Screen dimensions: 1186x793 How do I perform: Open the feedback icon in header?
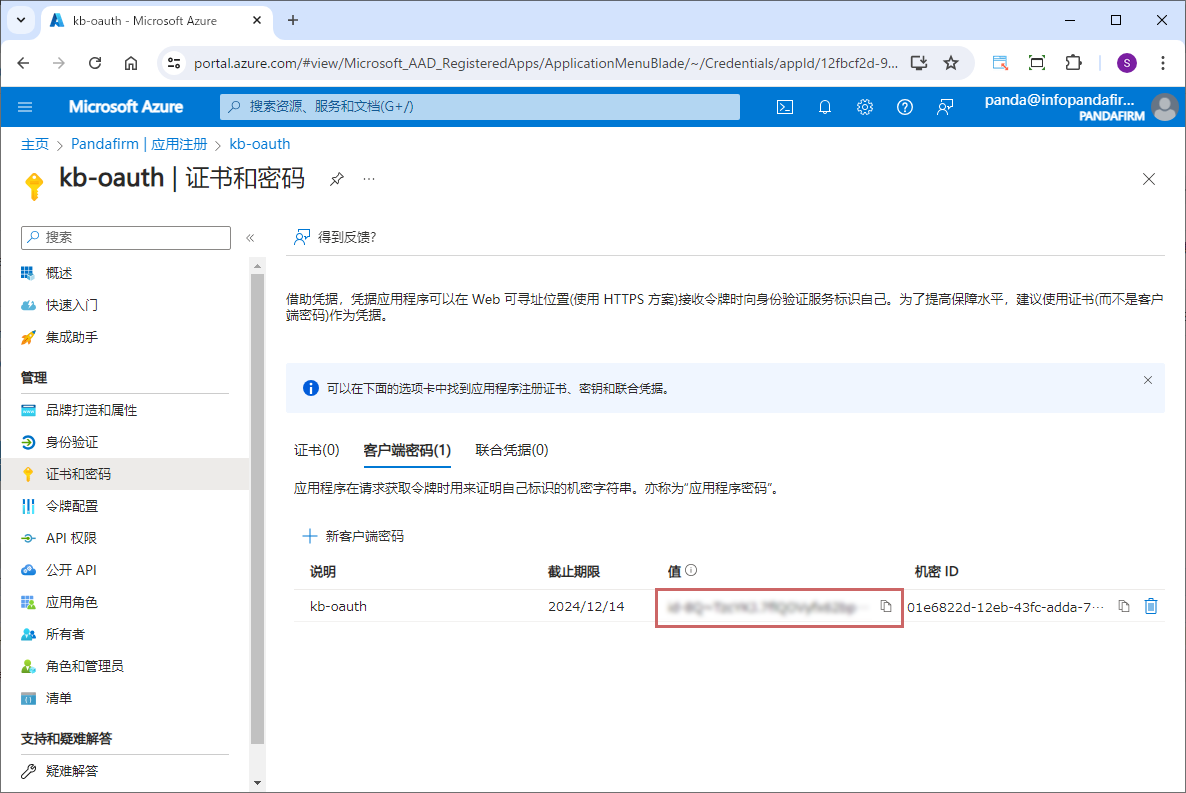point(945,107)
